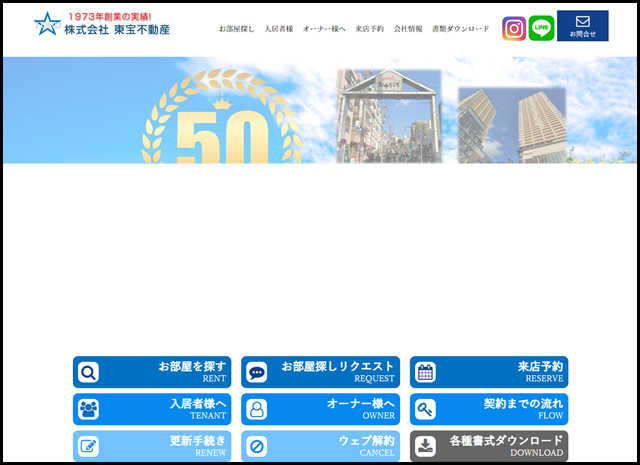Screen dimensions: 640x465
Task: Click the key icon on FLOW
Action: [x=425, y=409]
